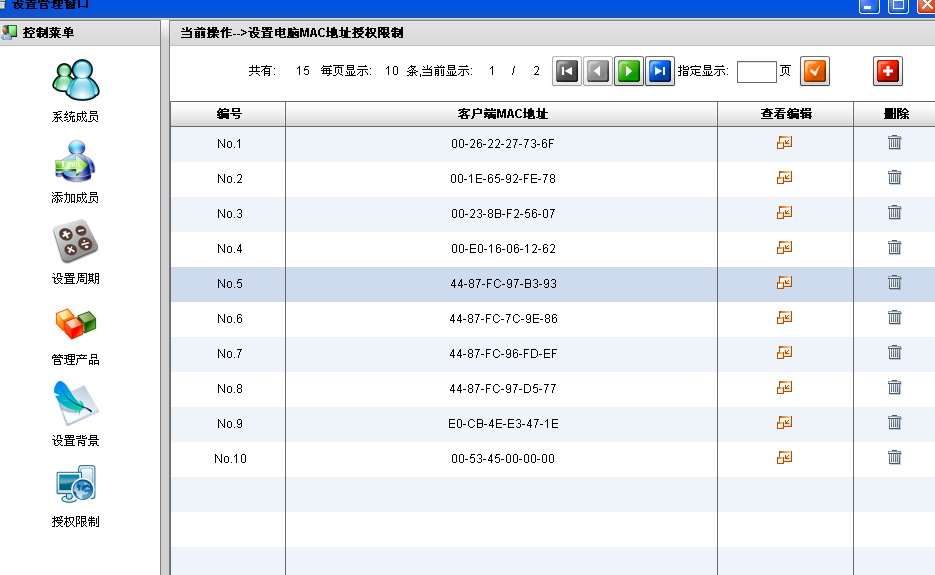Go to the previous page
The width and height of the screenshot is (935, 575).
[598, 72]
